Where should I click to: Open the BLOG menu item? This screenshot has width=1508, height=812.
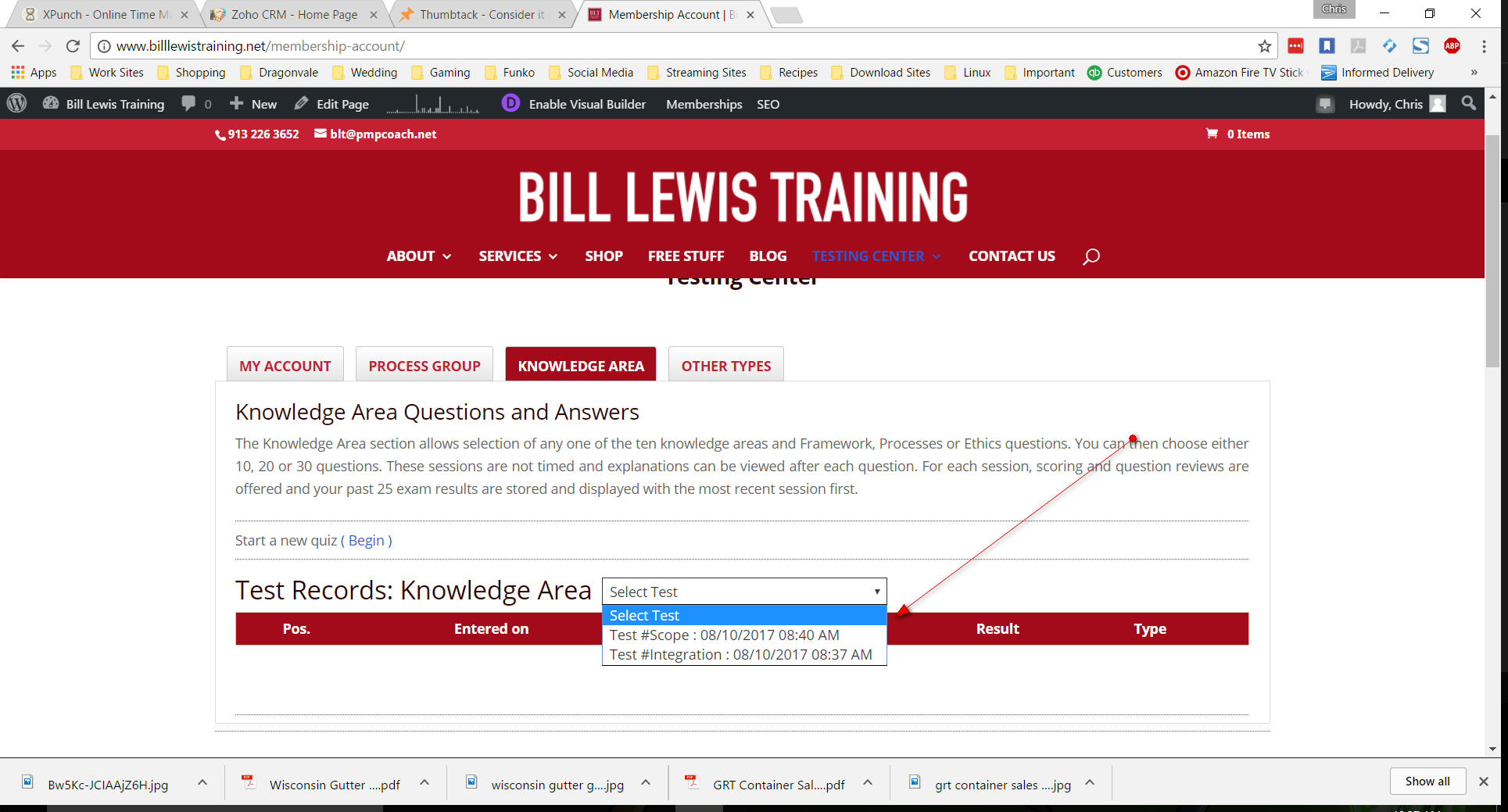[x=768, y=256]
